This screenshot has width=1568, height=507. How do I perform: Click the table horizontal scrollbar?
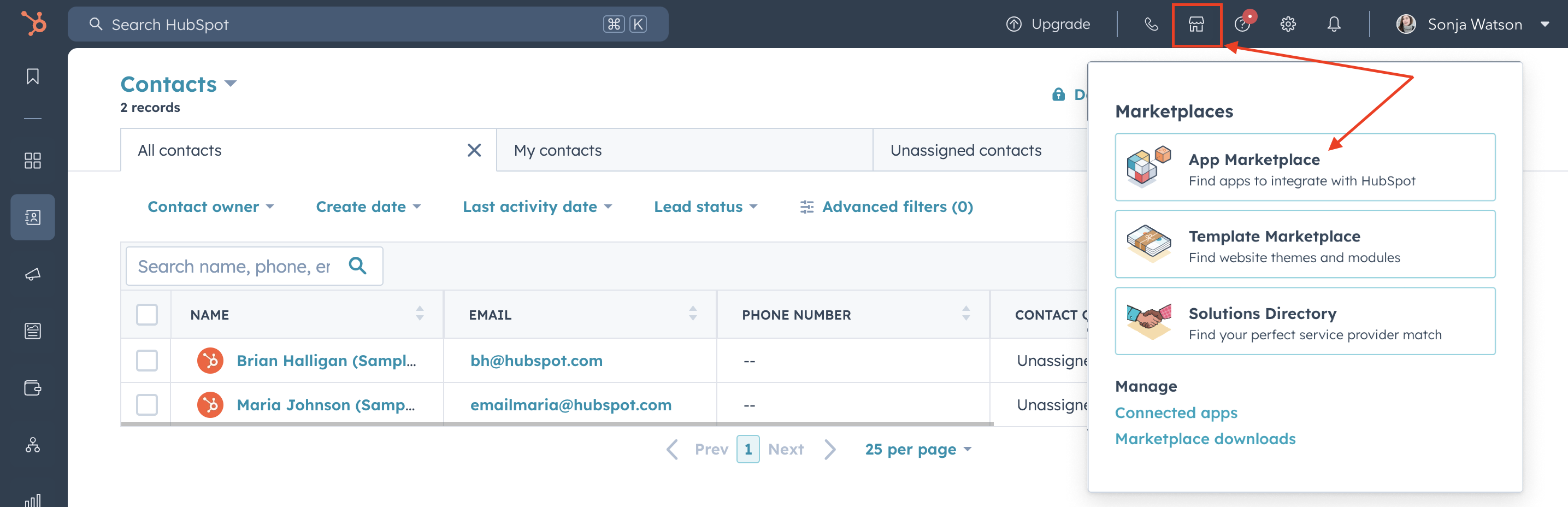pyautogui.click(x=557, y=423)
